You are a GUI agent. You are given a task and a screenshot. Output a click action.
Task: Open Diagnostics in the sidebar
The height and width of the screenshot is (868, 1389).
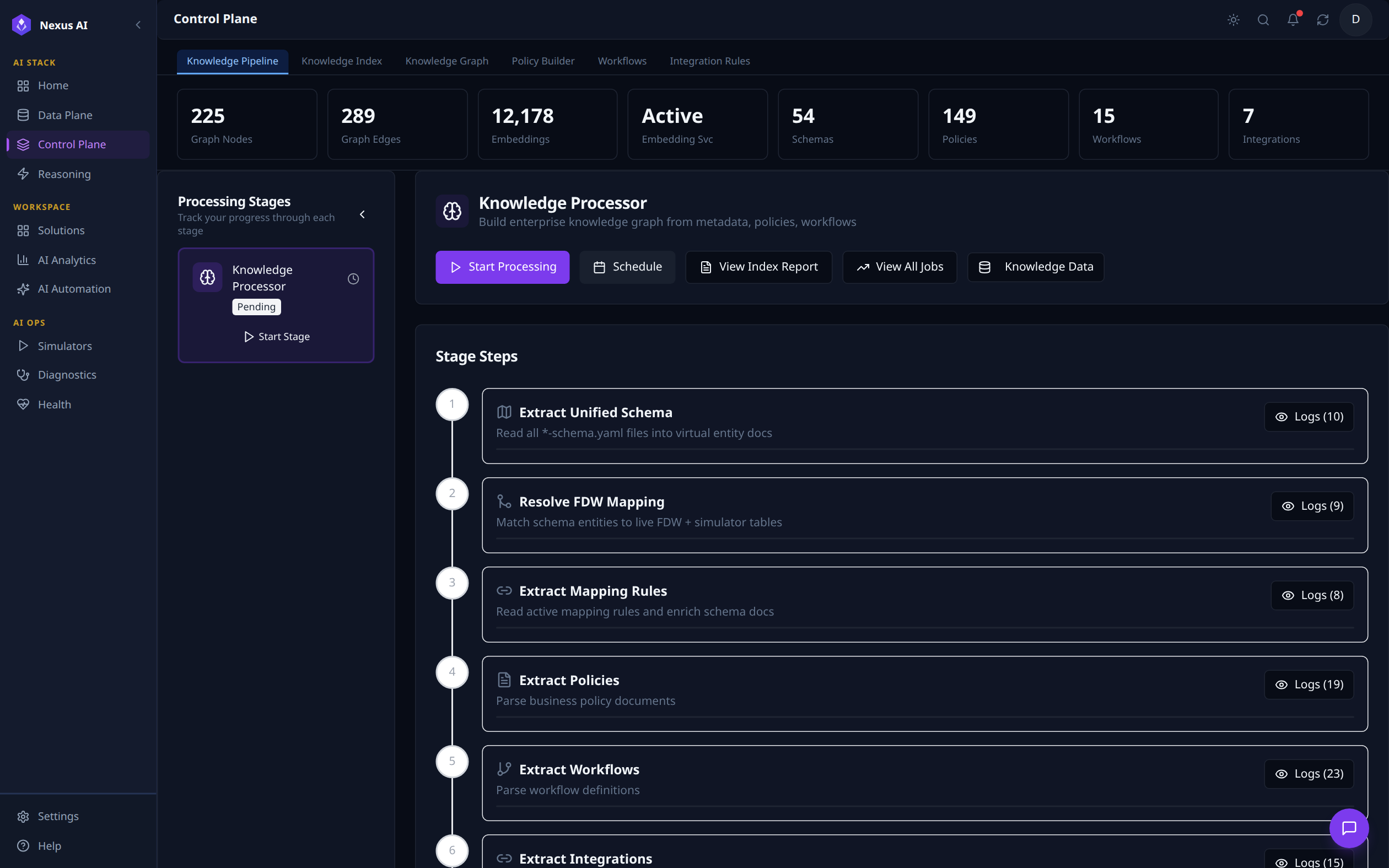pos(78,375)
